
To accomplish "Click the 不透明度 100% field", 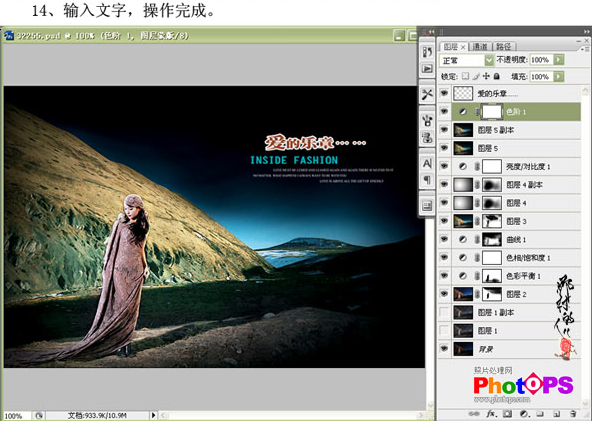I will click(x=542, y=60).
